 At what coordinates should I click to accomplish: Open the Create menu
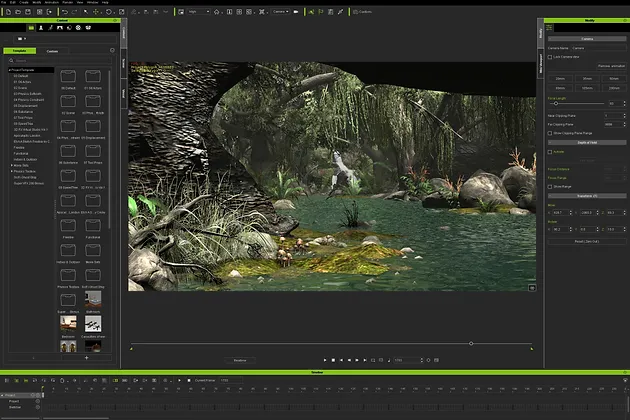[x=24, y=2]
